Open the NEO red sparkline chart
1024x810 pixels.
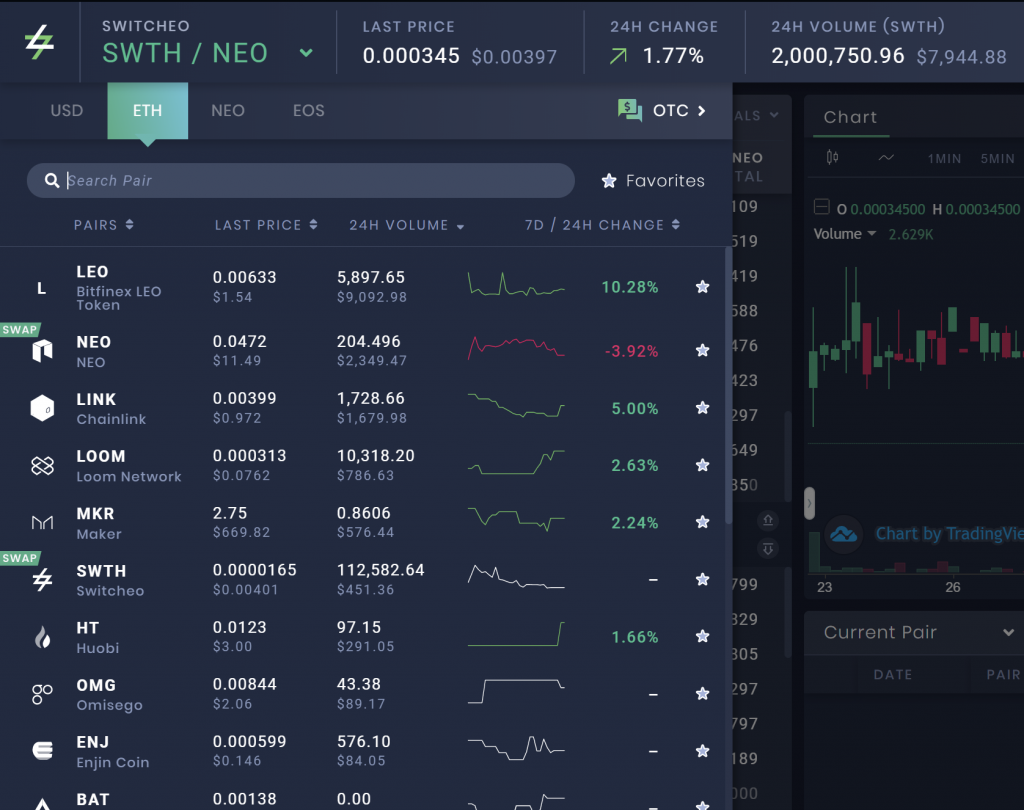516,348
